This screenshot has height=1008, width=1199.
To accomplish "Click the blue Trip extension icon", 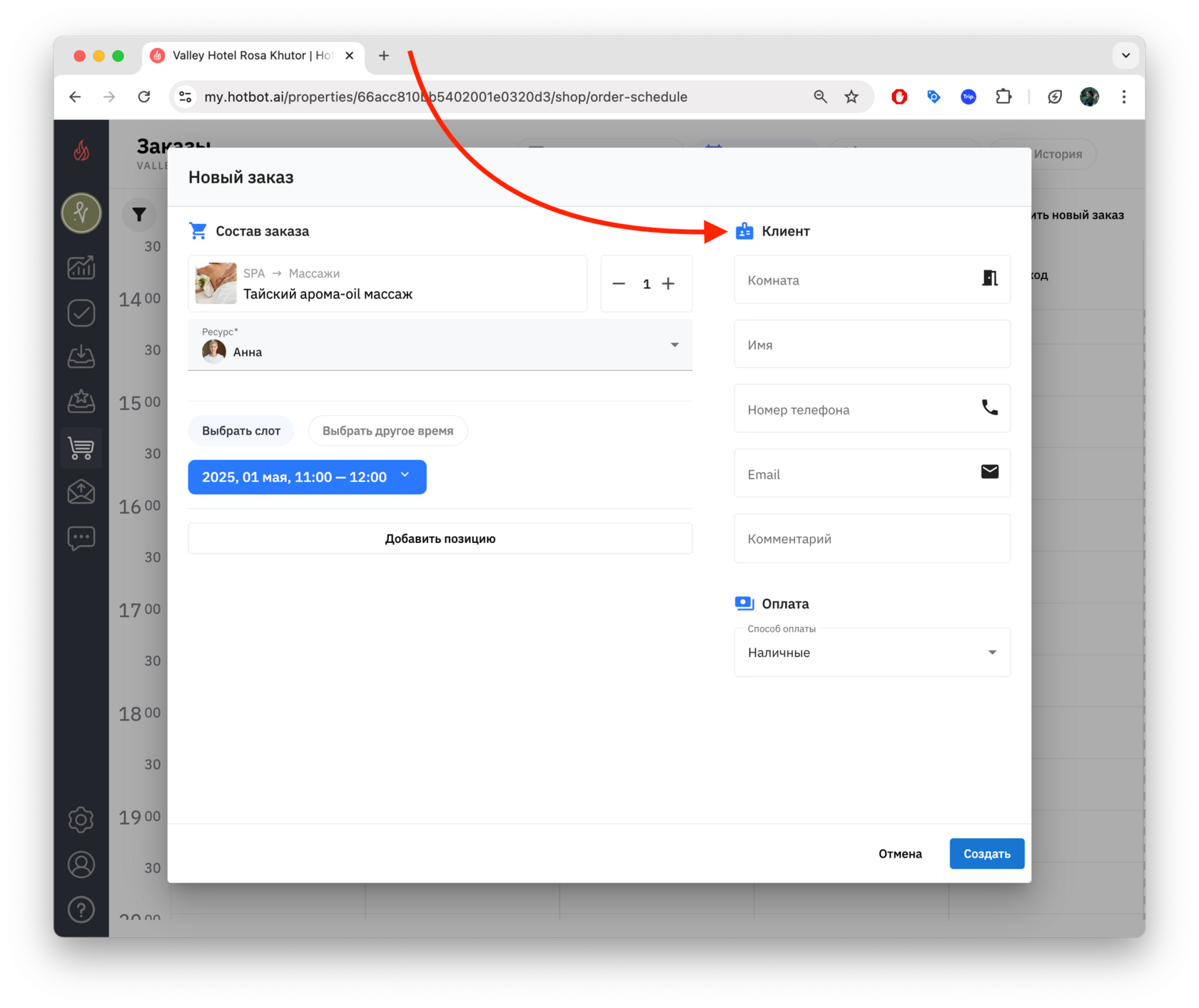I will [968, 96].
